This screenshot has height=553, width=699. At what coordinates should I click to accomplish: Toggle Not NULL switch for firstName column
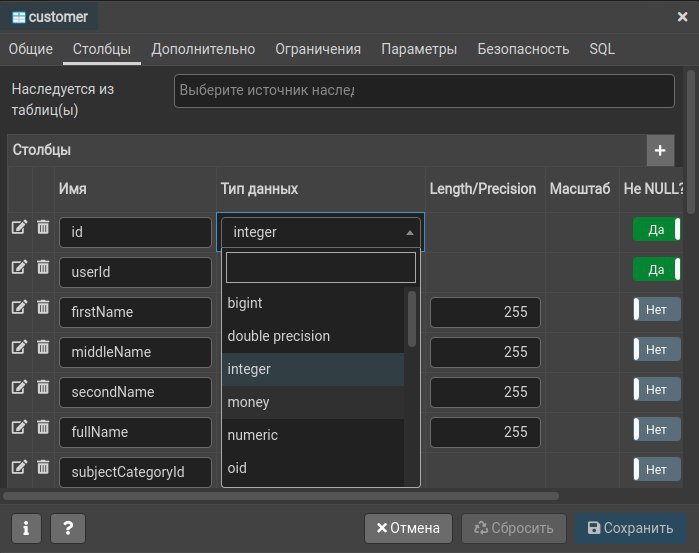pos(656,309)
